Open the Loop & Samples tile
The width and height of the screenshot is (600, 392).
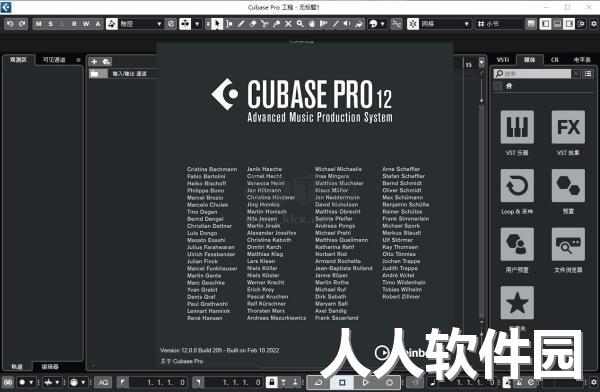click(517, 186)
